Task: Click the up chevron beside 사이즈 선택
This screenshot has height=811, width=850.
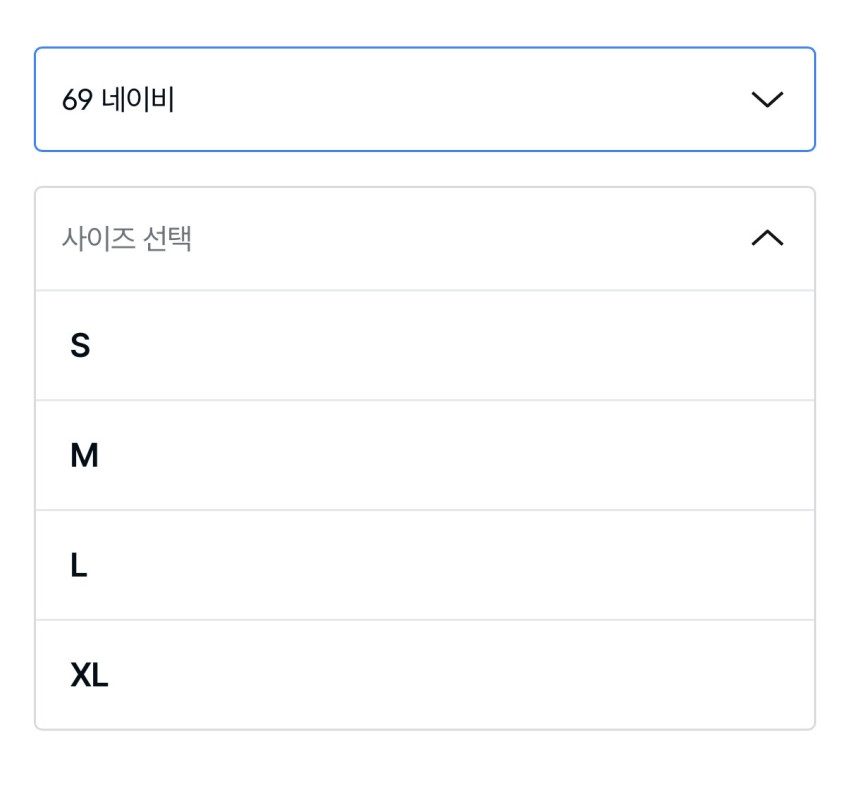Action: point(767,238)
